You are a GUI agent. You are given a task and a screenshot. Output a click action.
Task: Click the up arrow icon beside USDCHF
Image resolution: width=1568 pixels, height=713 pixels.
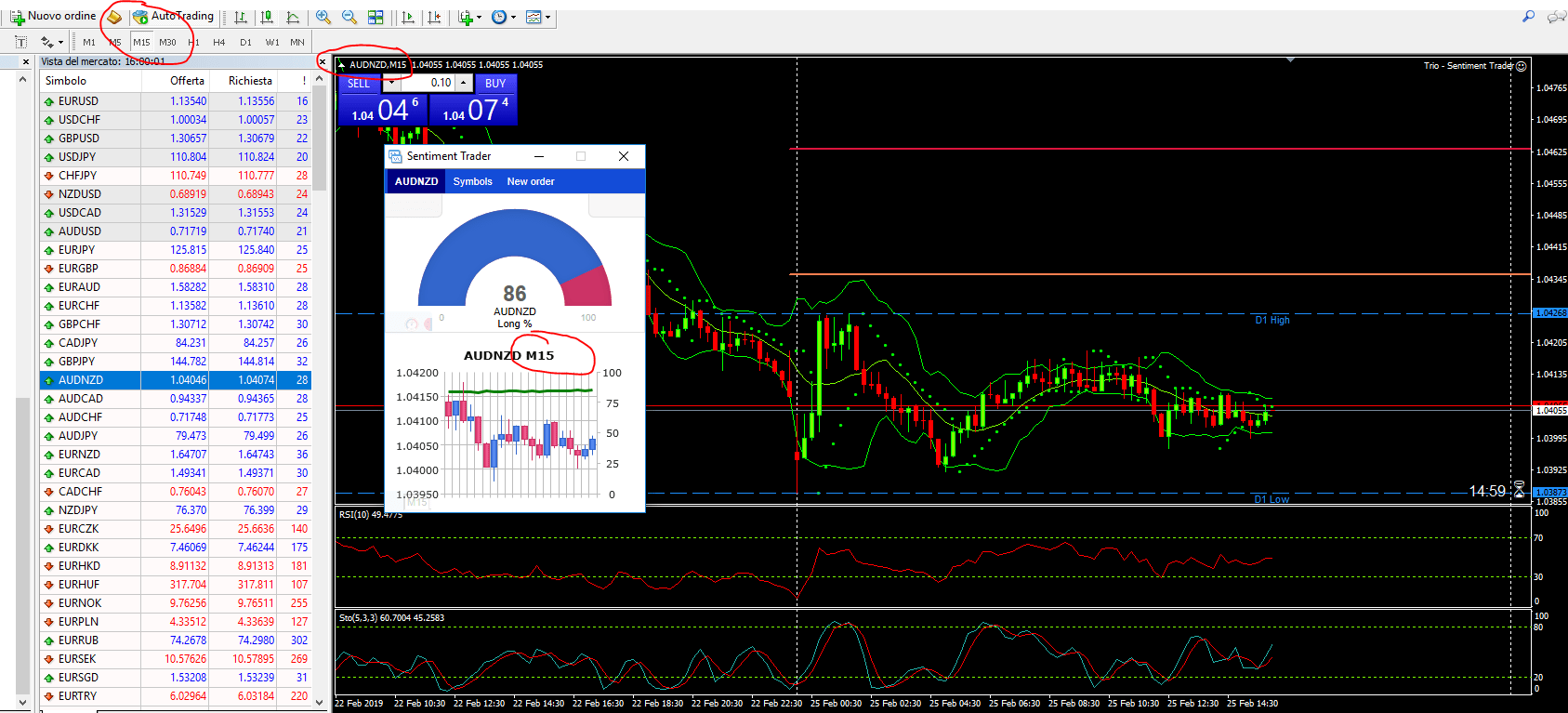coord(49,120)
